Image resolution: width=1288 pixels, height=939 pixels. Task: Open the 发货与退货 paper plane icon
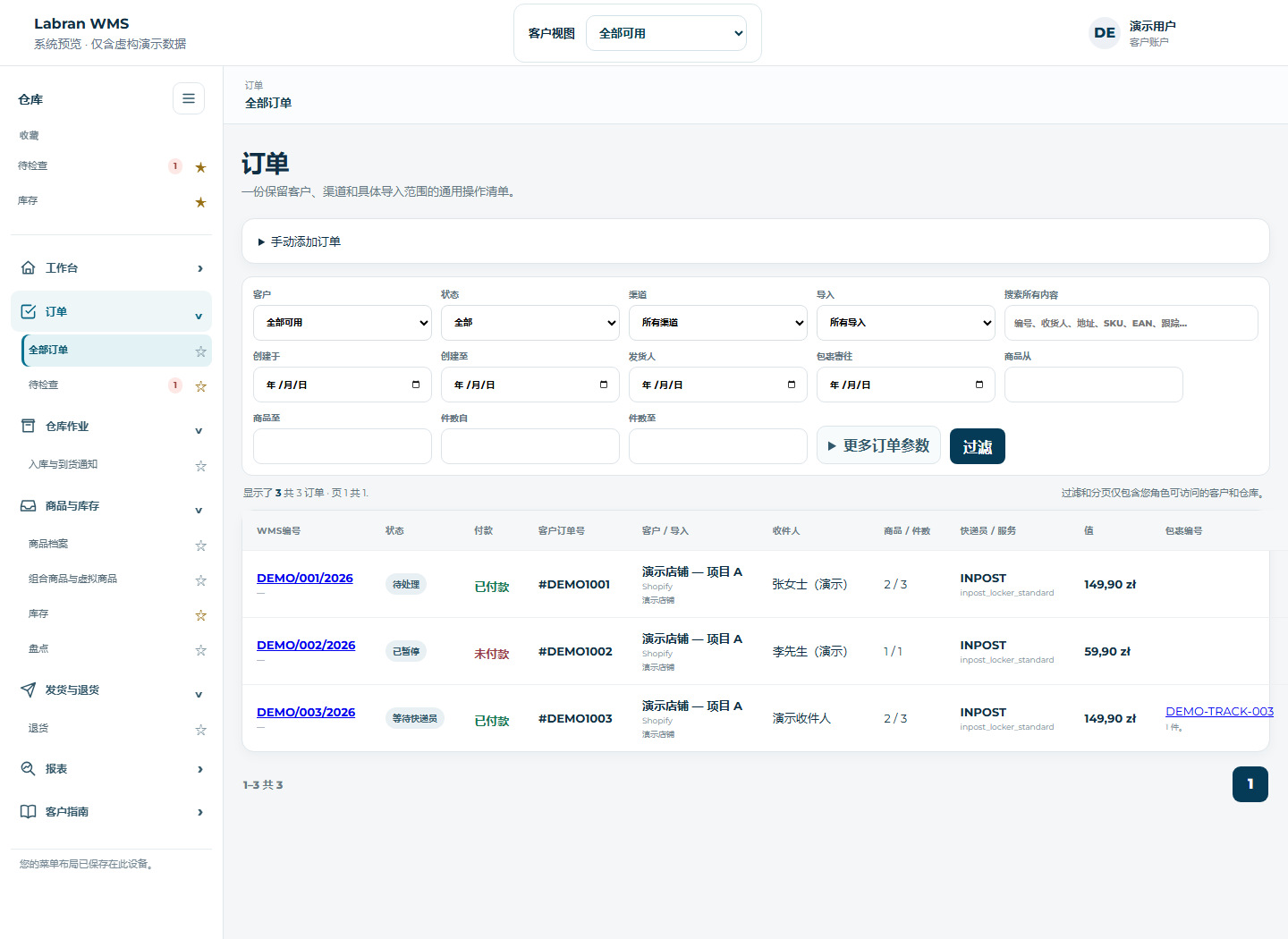29,689
